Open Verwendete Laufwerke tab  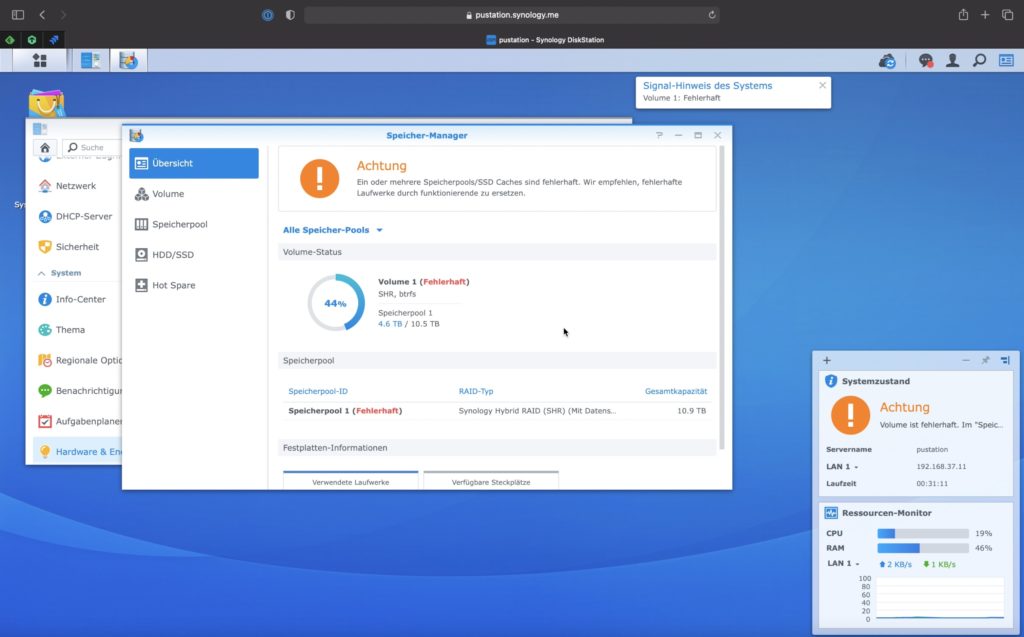tap(351, 481)
